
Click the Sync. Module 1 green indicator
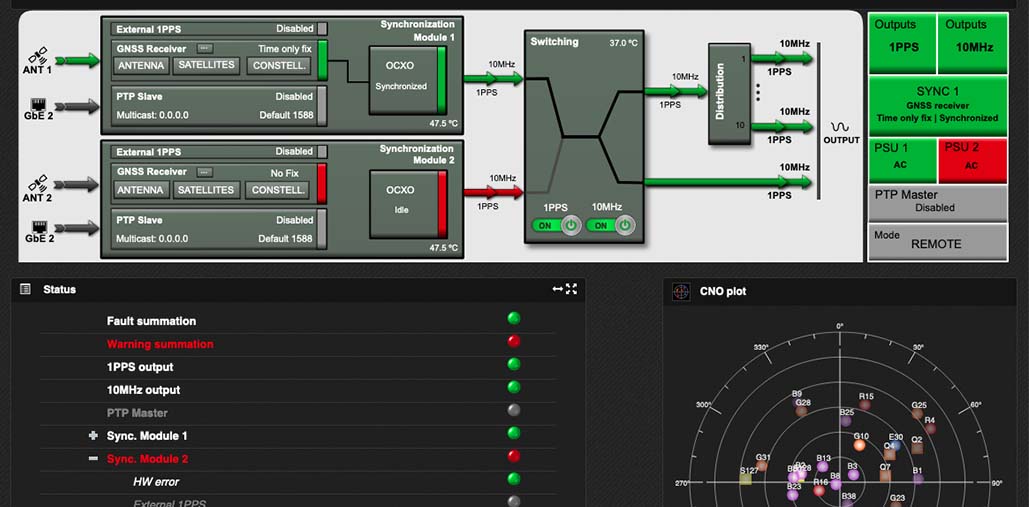pyautogui.click(x=514, y=433)
